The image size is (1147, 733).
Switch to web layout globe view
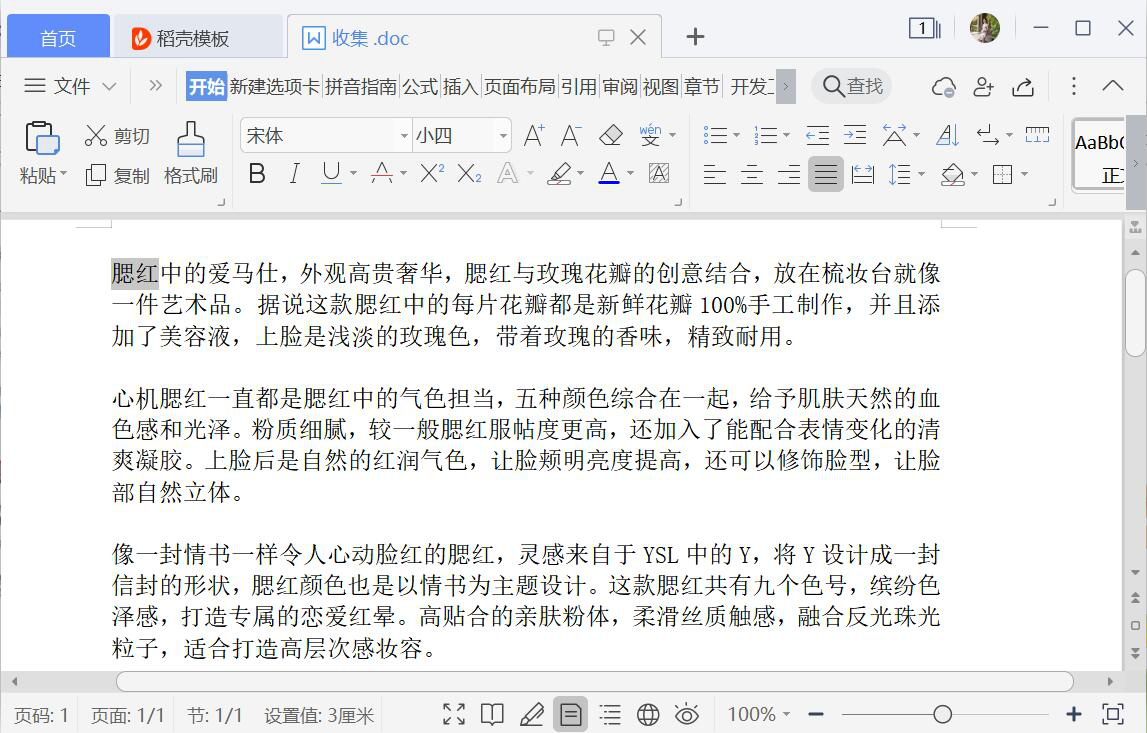tap(647, 714)
